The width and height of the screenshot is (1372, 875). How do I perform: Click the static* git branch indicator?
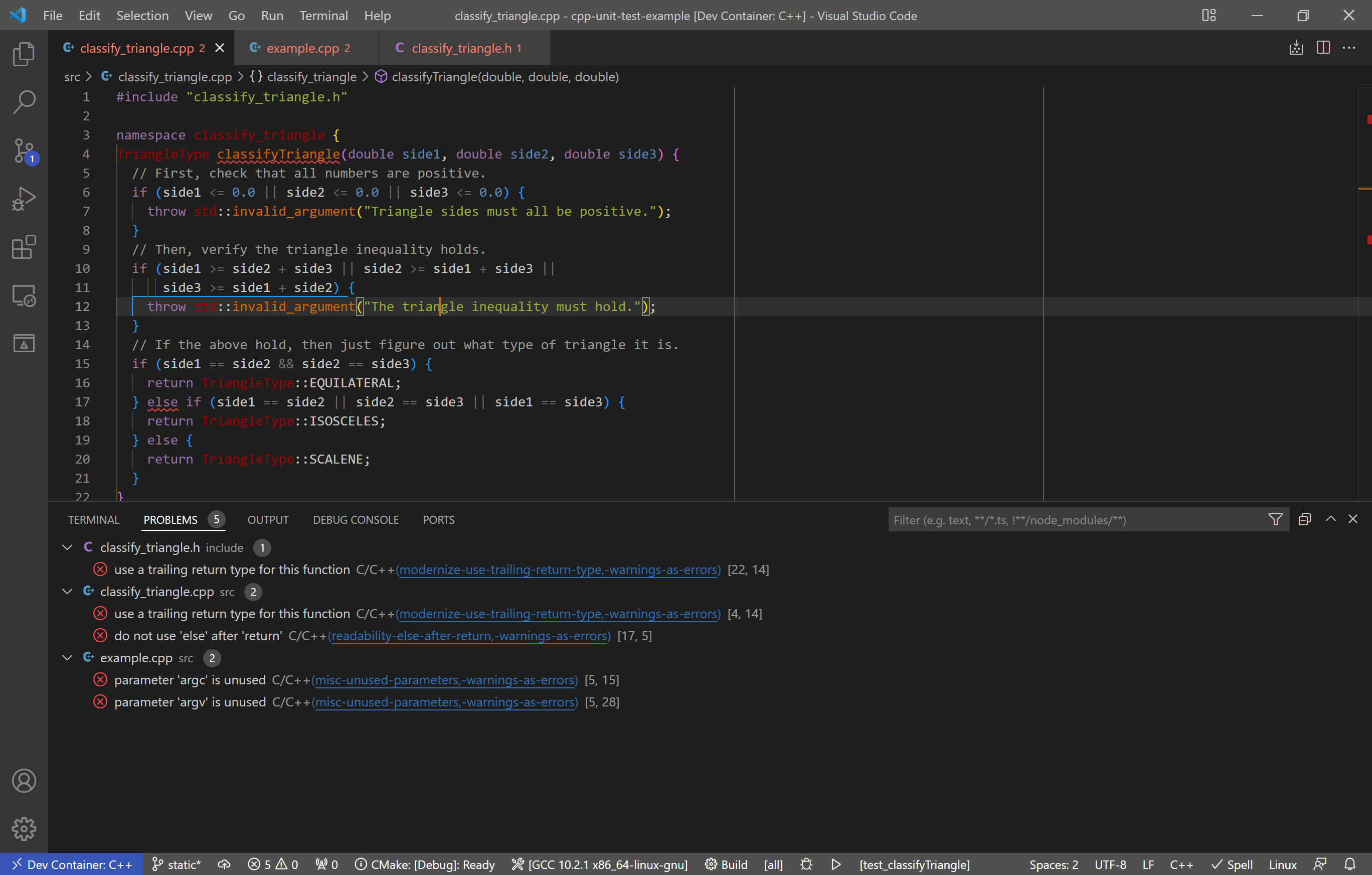pyautogui.click(x=176, y=864)
